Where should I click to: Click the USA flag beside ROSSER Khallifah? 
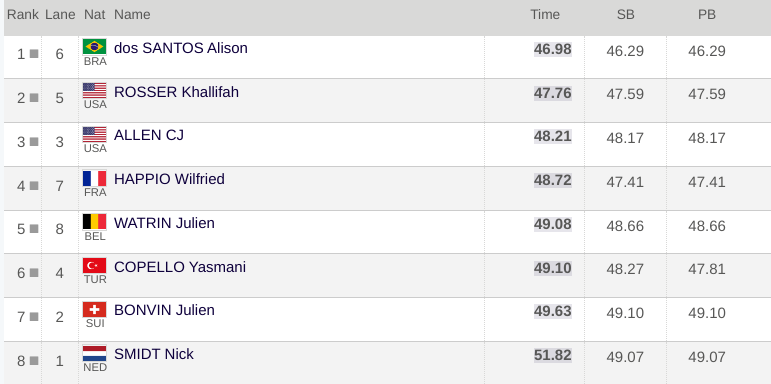94,90
